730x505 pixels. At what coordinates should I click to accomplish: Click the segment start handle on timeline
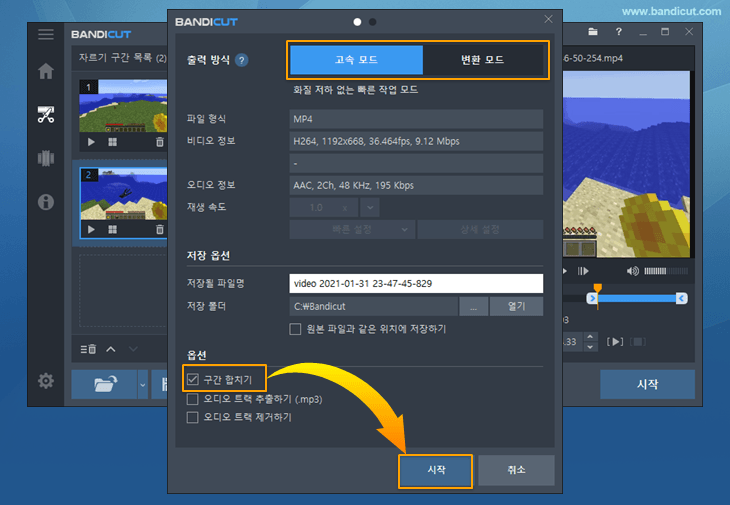(x=592, y=298)
